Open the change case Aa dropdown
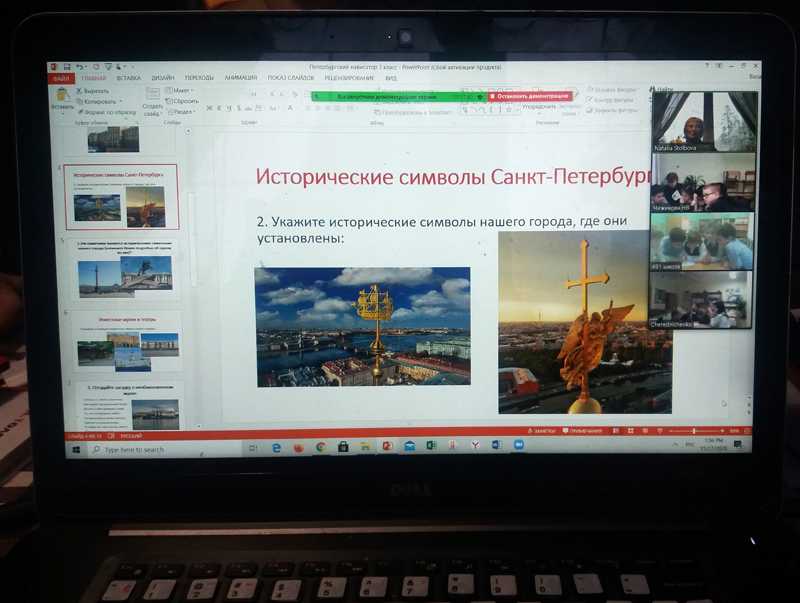The width and height of the screenshot is (800, 603). tap(273, 108)
